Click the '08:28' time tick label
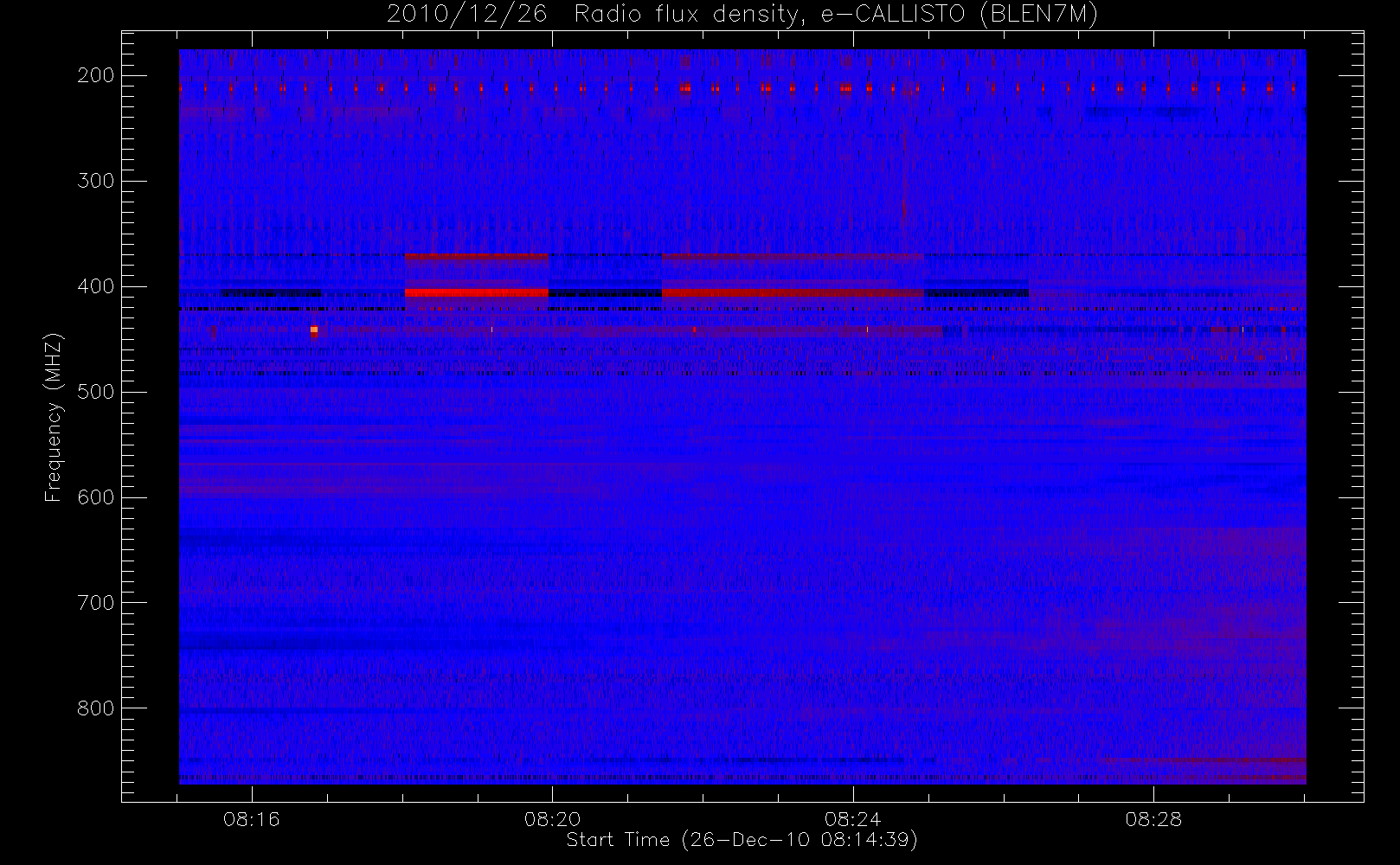 tap(1153, 819)
